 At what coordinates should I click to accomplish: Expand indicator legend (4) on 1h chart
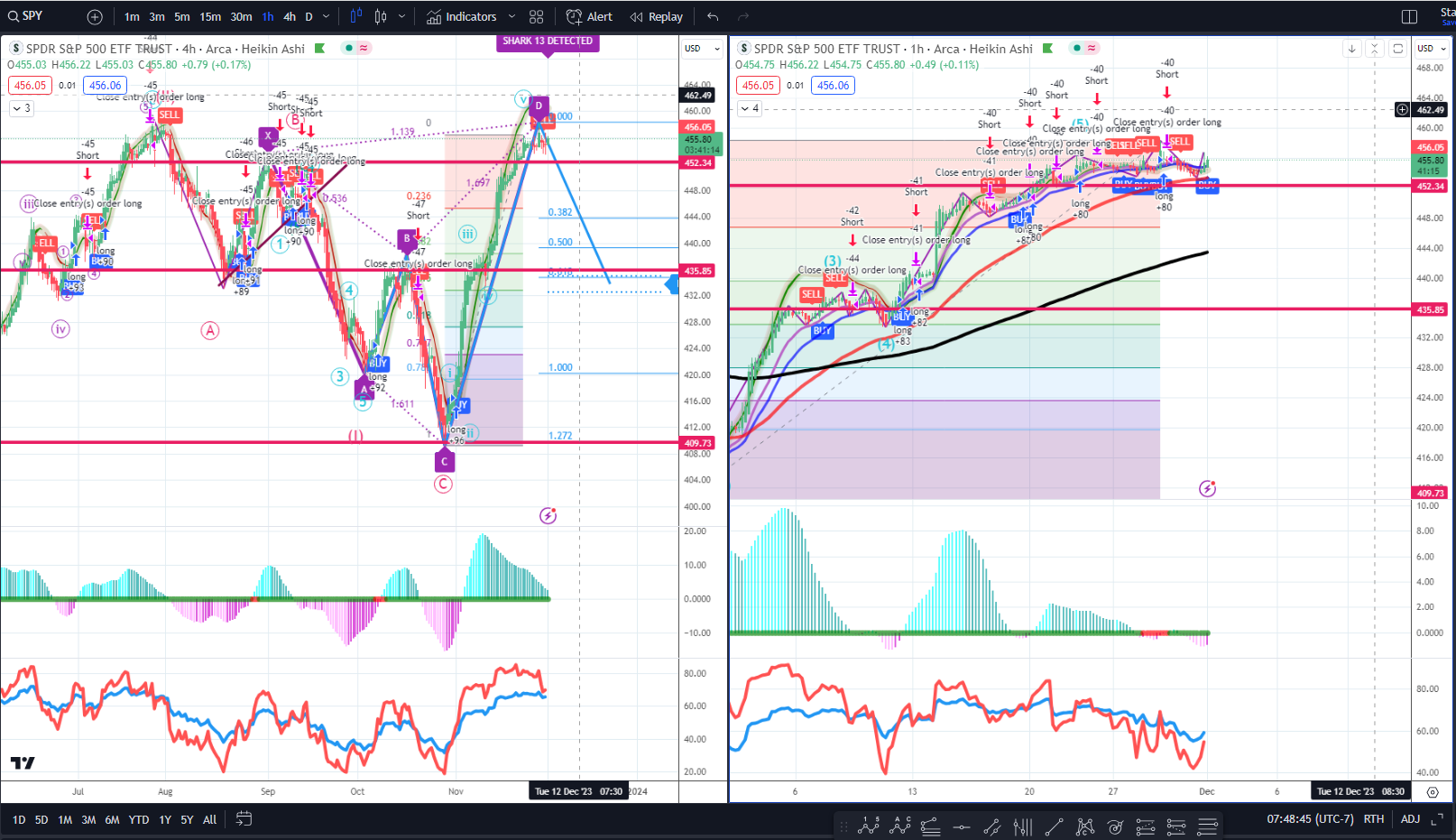(x=750, y=108)
